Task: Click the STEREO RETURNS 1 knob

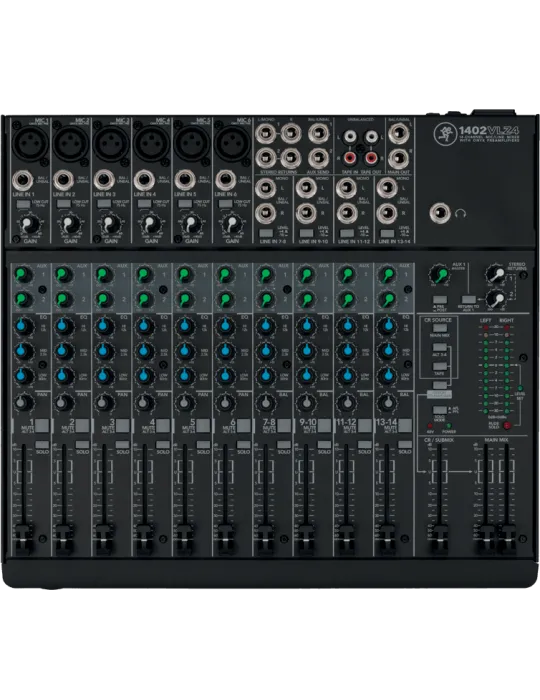Action: 495,273
